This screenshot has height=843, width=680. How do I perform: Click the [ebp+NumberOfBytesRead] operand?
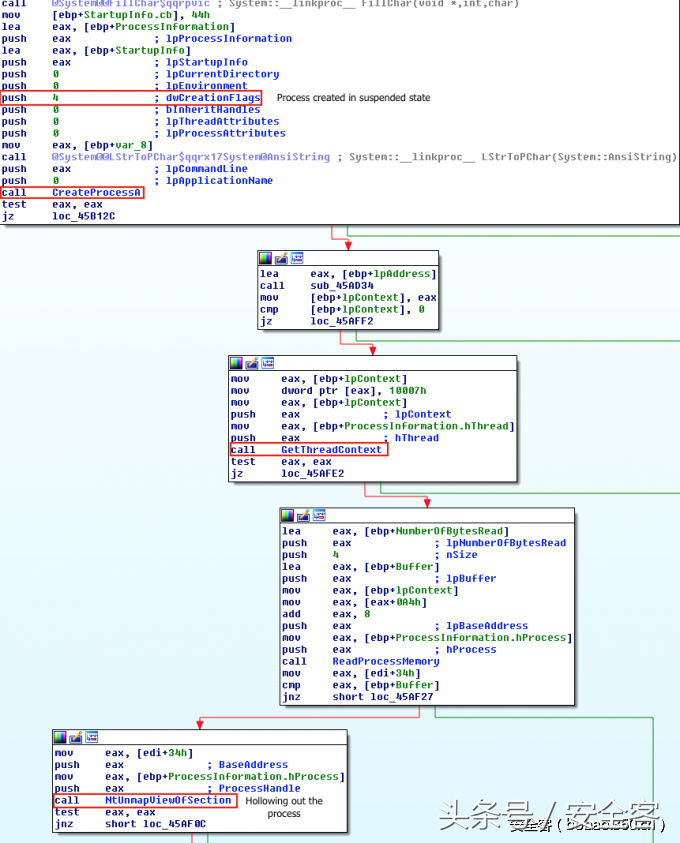coord(436,531)
